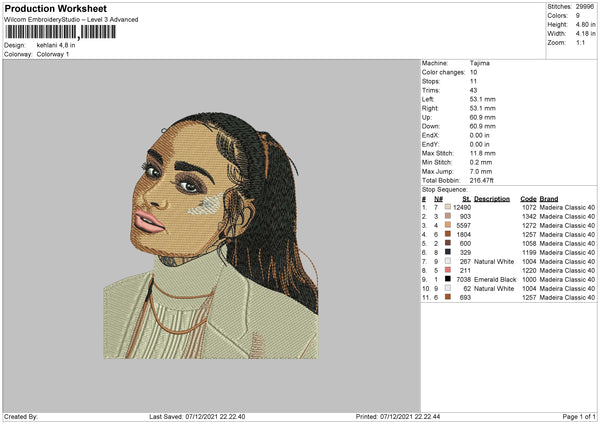
Task: Click the 'EndY:' label
Action: click(x=430, y=144)
